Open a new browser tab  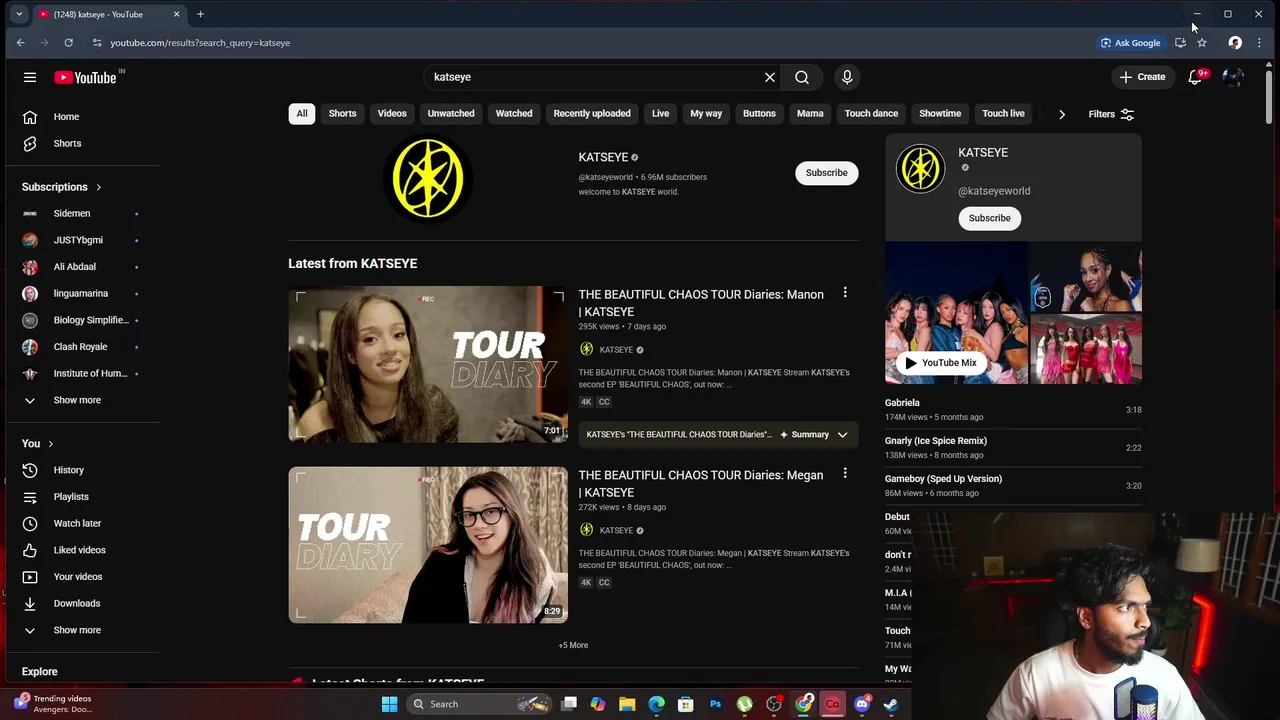point(200,14)
